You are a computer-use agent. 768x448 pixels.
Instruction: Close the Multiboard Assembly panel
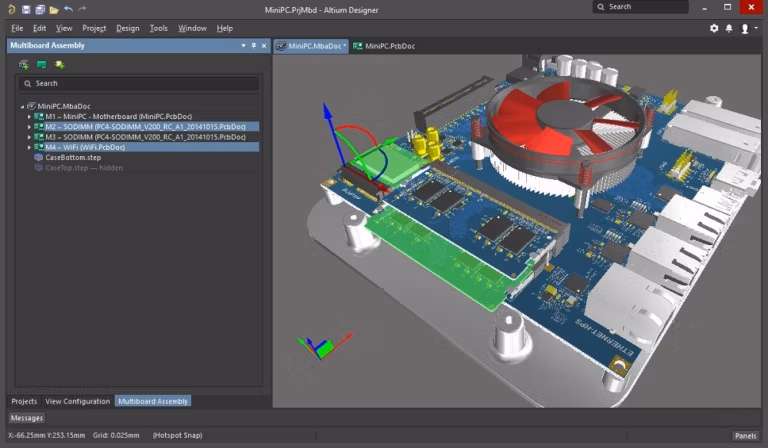coord(264,46)
